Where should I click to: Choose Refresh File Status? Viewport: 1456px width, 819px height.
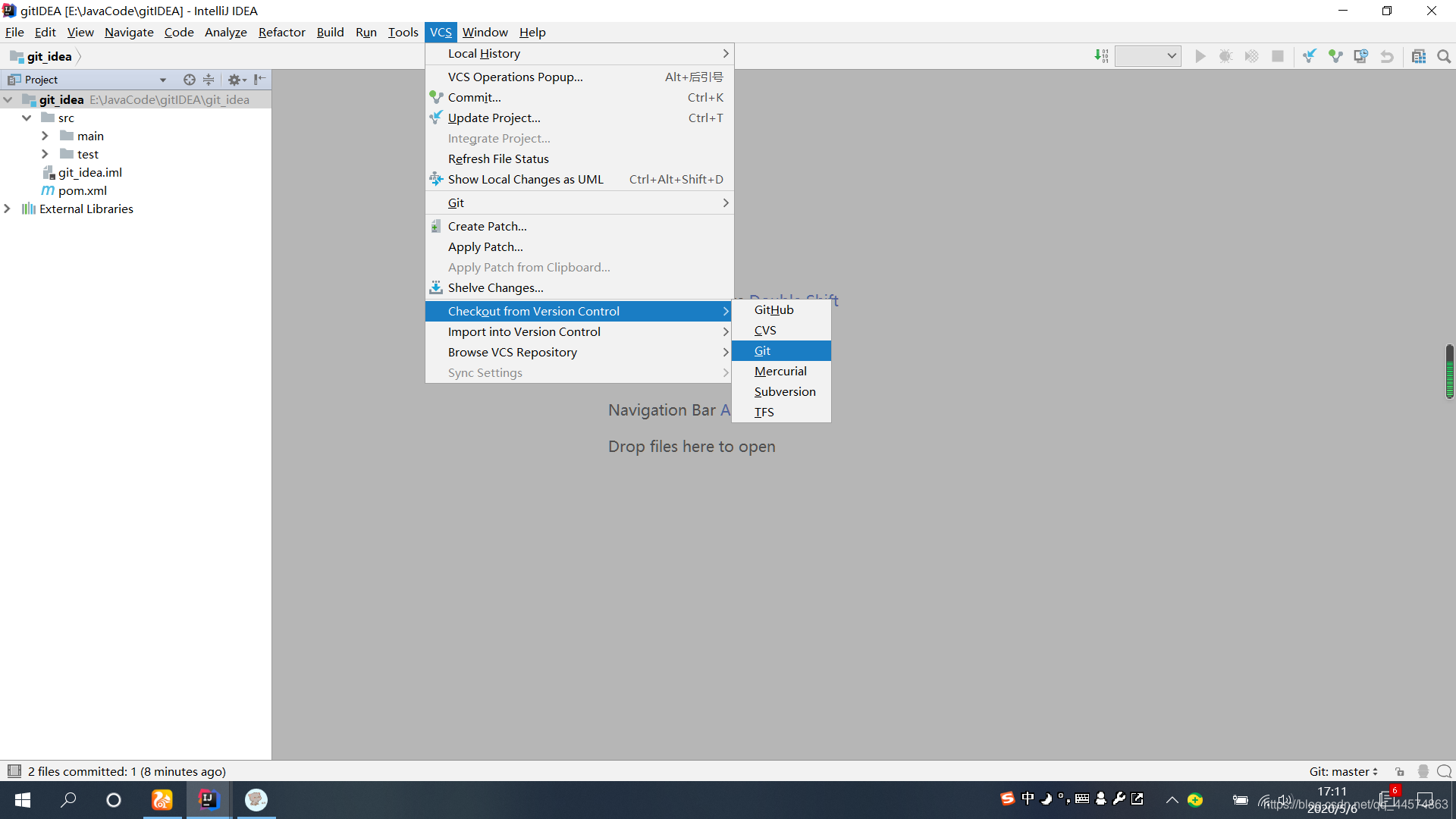click(579, 158)
